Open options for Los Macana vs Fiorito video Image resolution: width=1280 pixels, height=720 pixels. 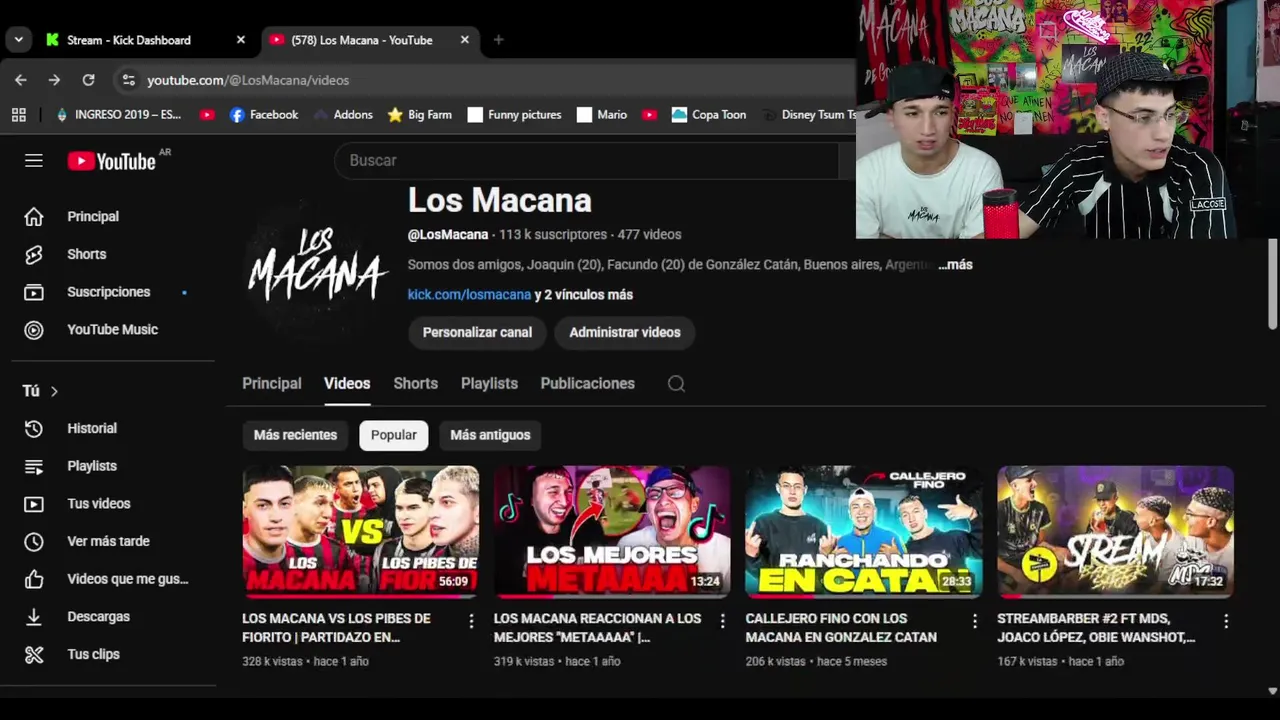point(471,621)
